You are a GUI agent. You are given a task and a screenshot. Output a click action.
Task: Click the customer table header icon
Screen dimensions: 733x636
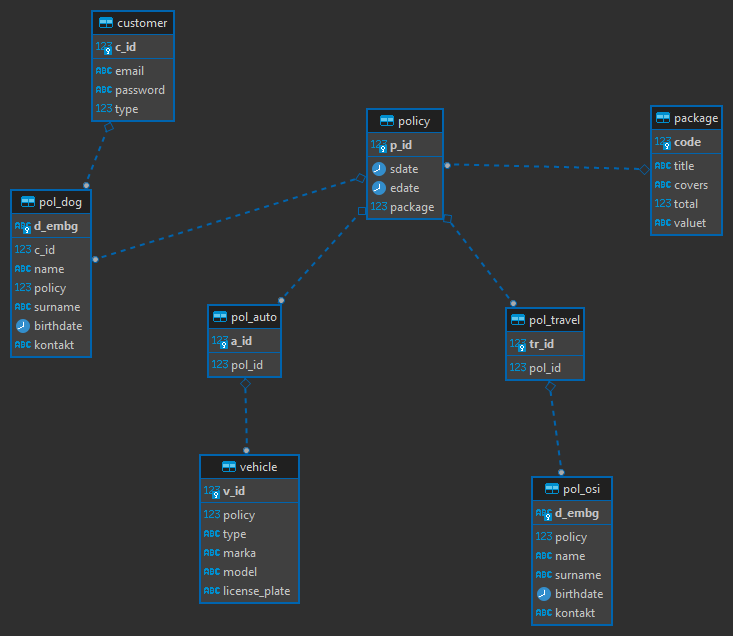click(105, 22)
